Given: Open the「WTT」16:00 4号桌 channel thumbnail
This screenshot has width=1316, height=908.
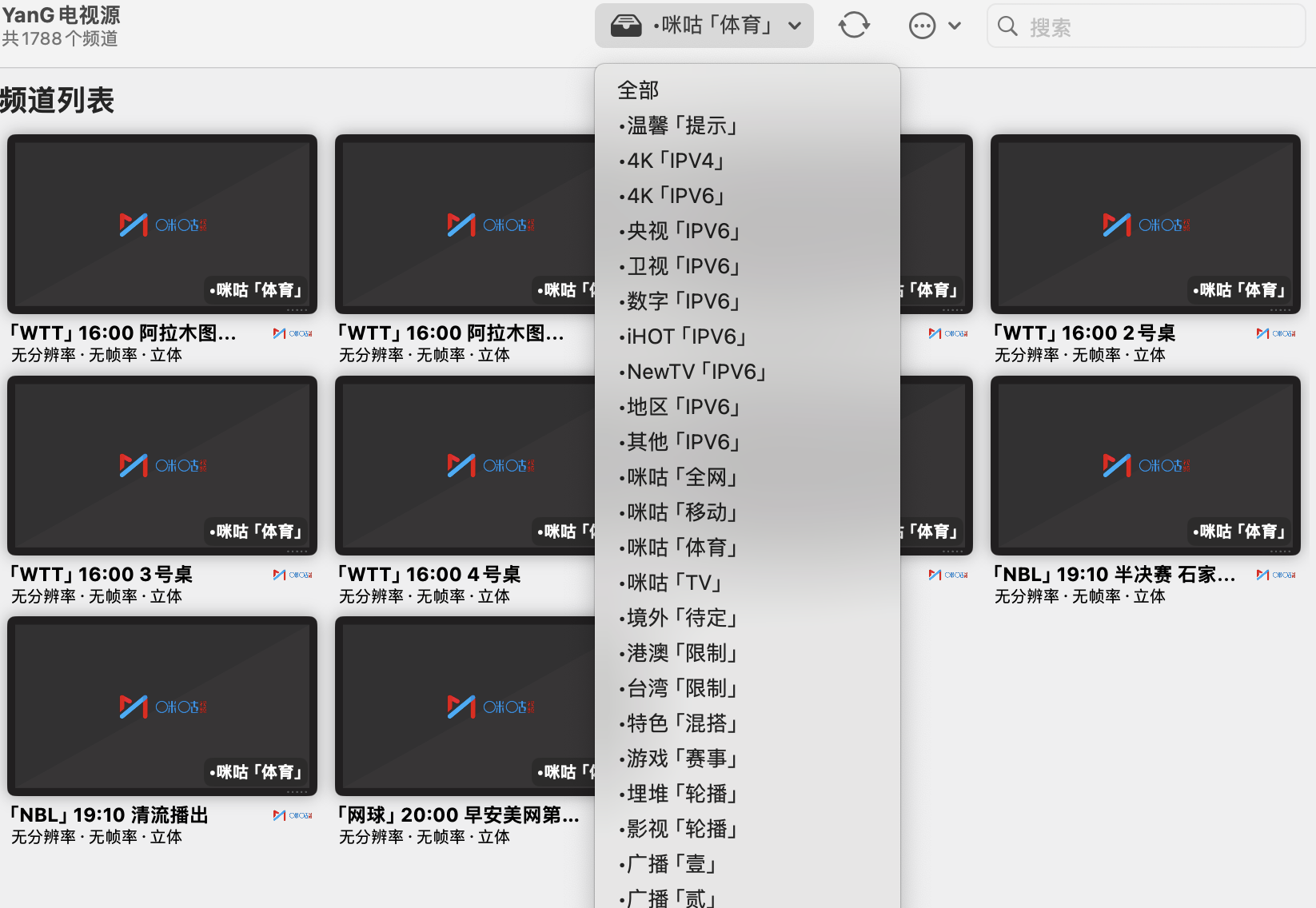Looking at the screenshot, I should coord(465,465).
